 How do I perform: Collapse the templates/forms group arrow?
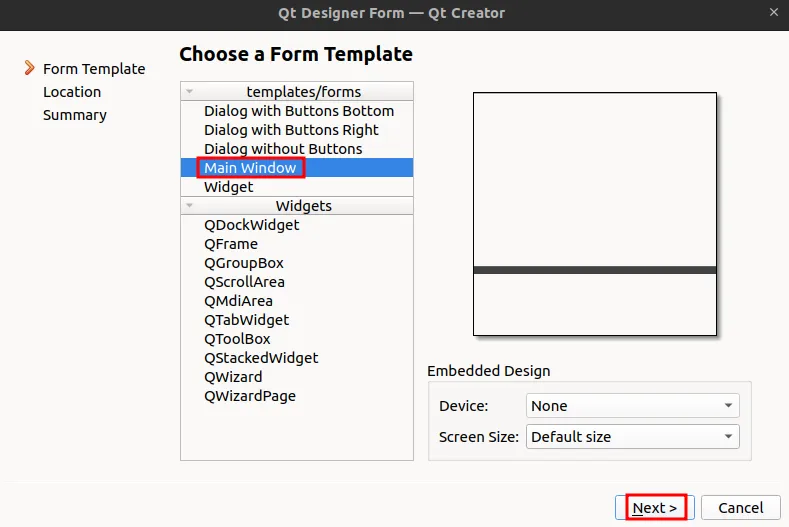189,92
